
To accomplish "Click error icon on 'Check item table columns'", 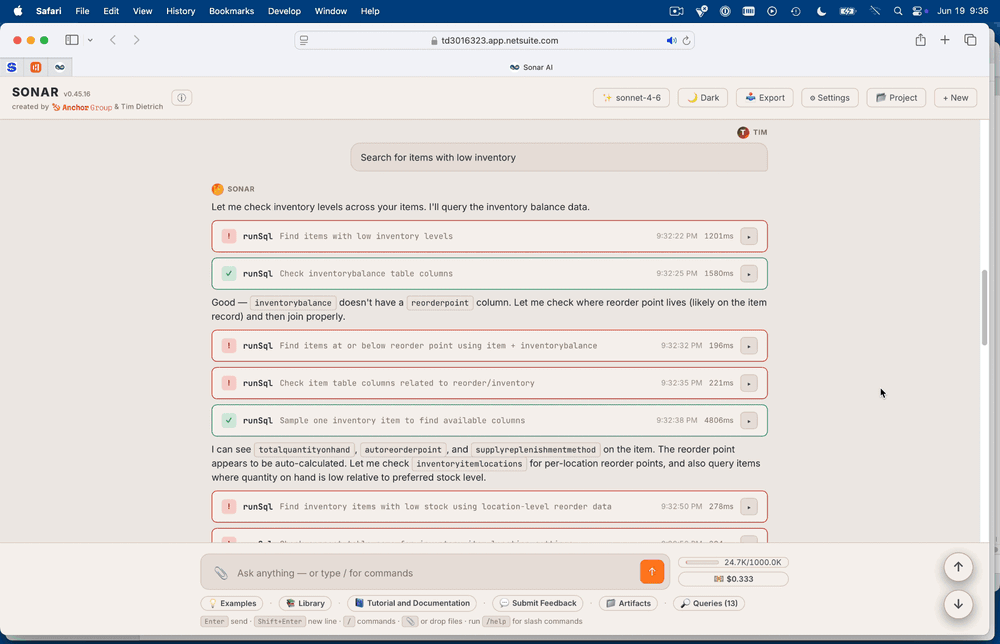I will pos(229,383).
